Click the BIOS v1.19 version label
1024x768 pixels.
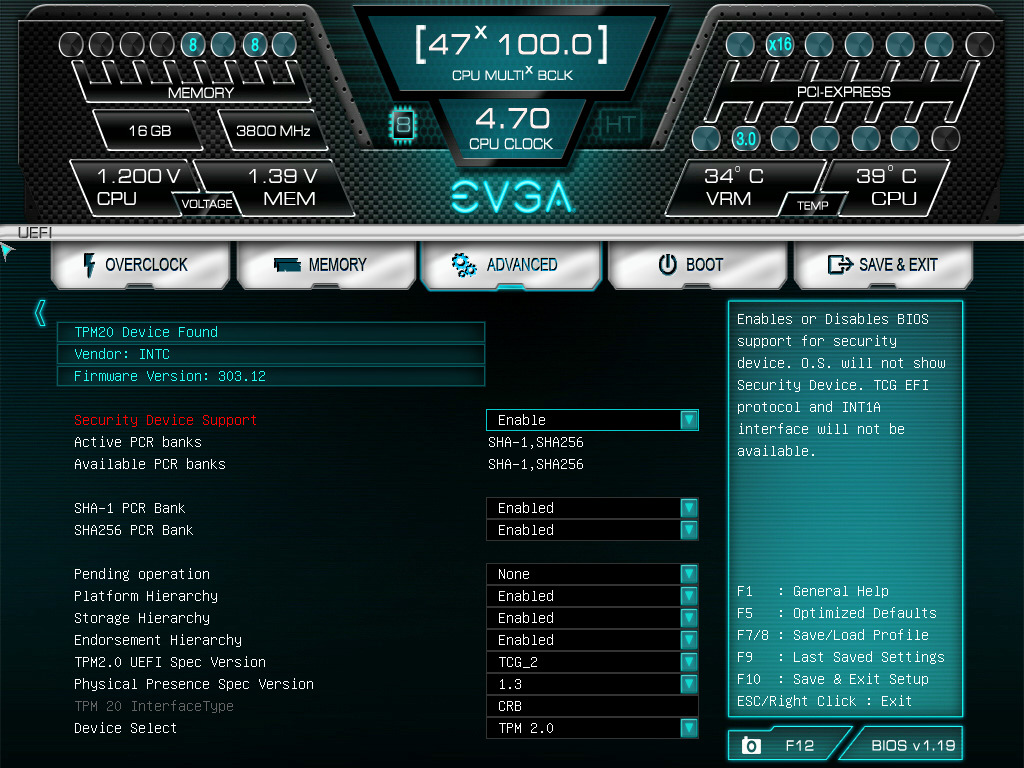tap(913, 745)
